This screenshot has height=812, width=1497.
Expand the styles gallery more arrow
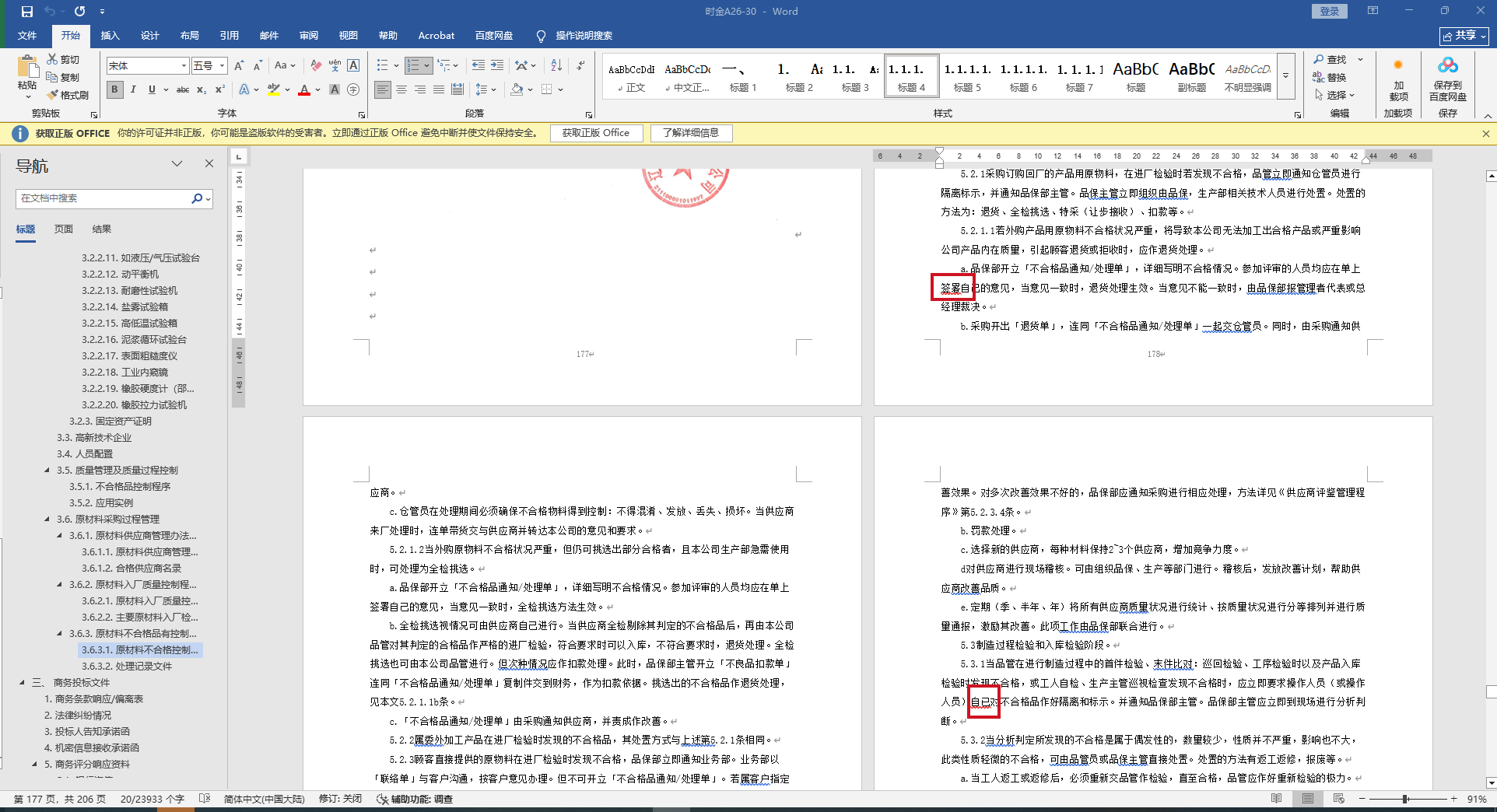pyautogui.click(x=1286, y=76)
